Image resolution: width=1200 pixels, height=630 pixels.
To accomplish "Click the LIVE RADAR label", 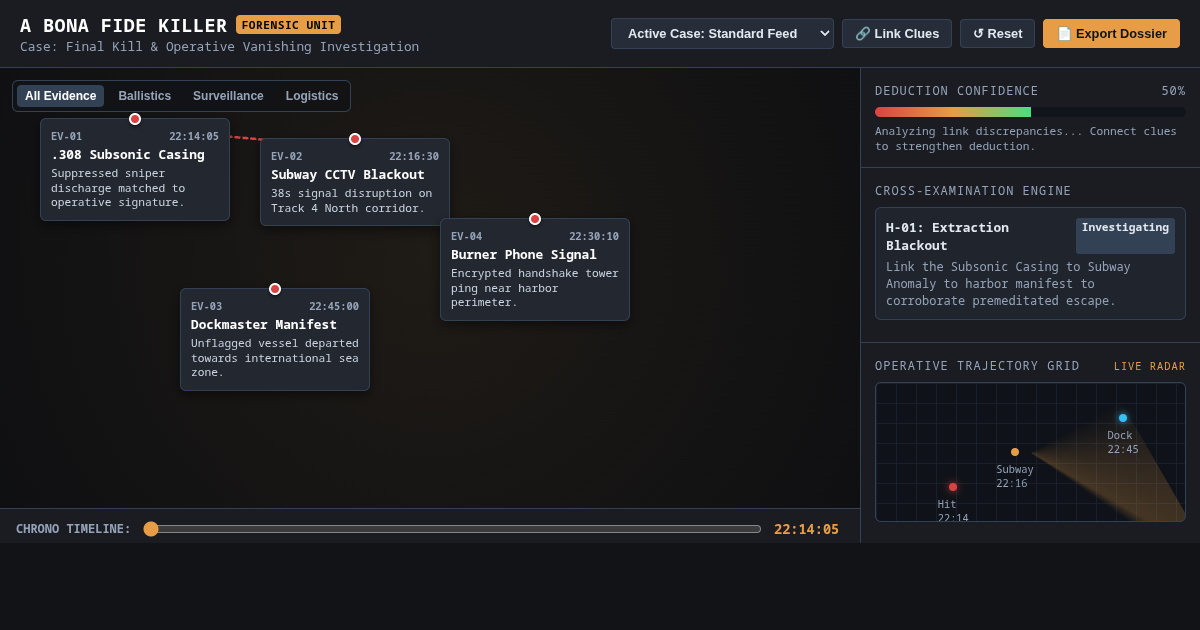I will [1150, 367].
